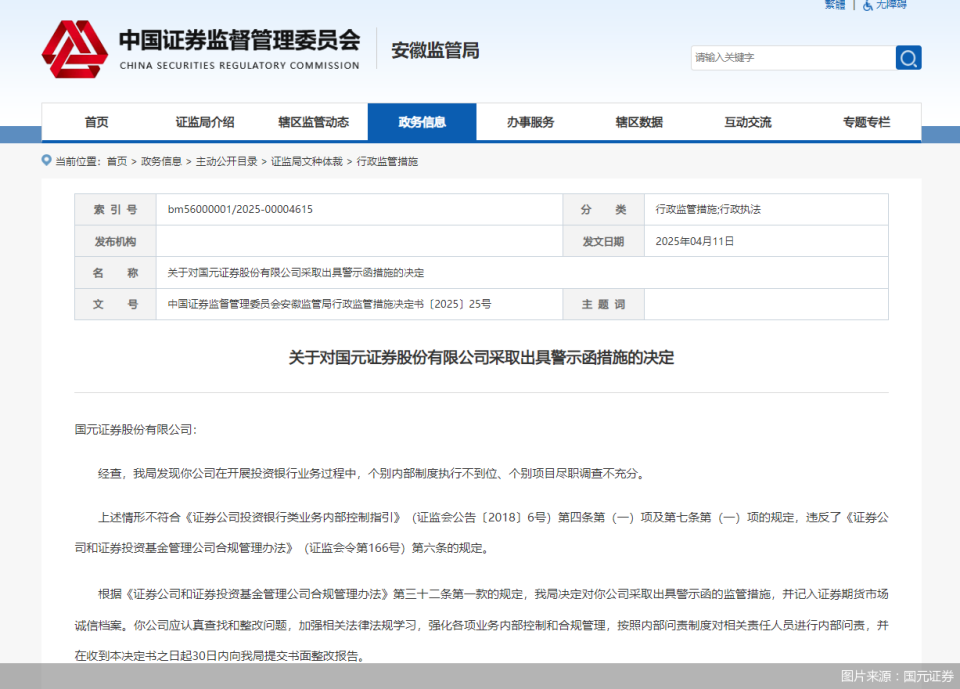Click index number bm56000001/2025-00004615

pos(240,209)
